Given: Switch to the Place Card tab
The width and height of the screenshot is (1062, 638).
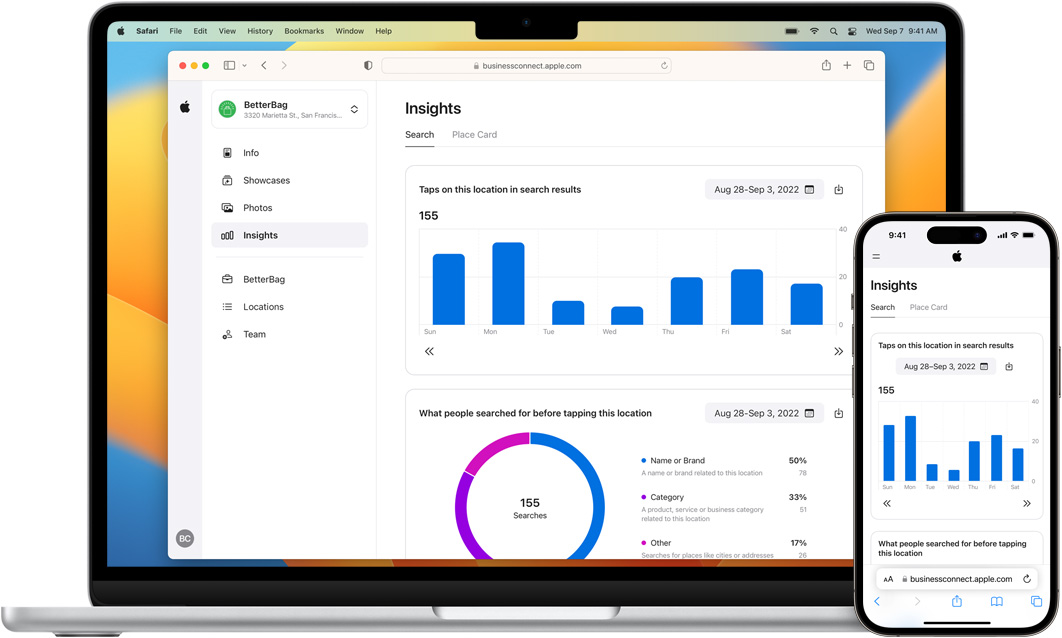Looking at the screenshot, I should (x=474, y=135).
